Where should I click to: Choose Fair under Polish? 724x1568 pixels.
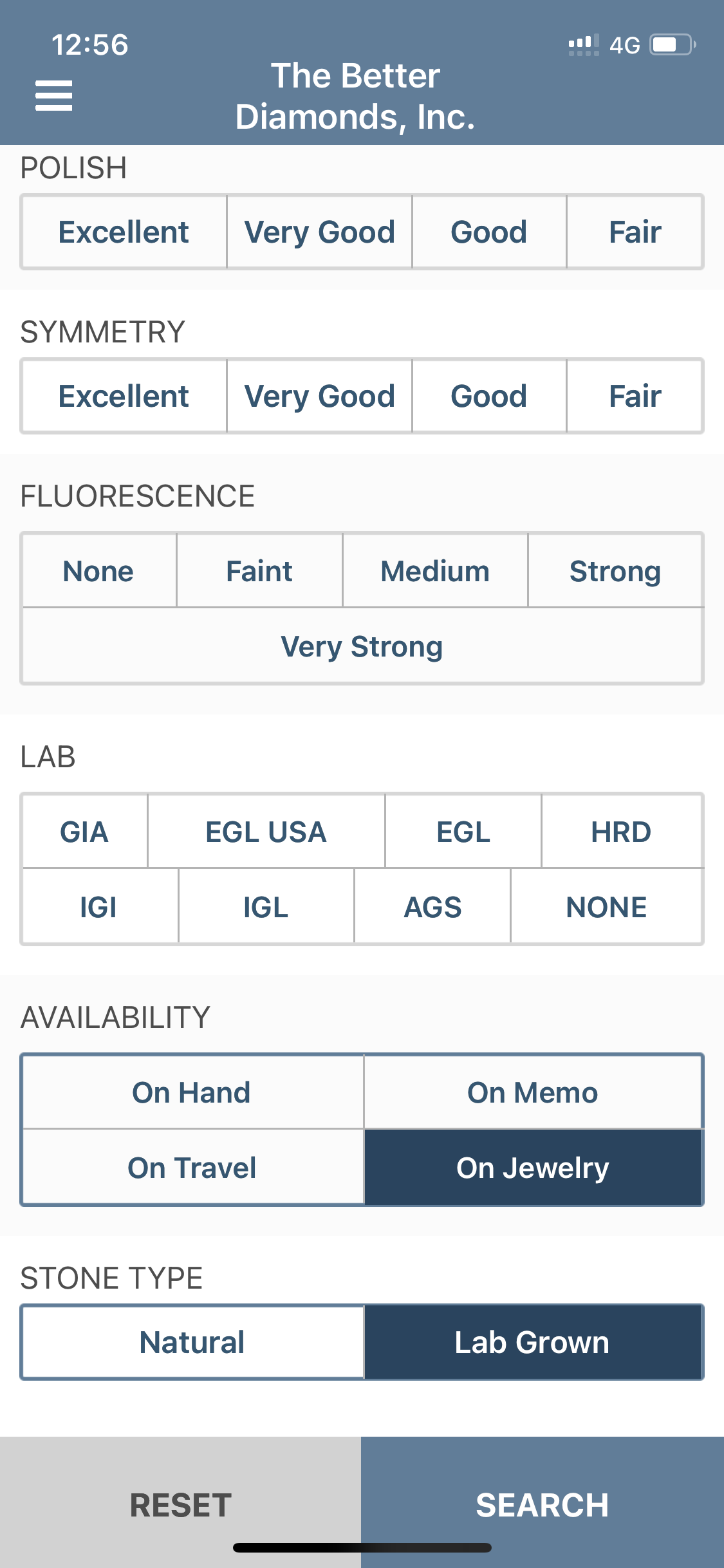click(635, 232)
